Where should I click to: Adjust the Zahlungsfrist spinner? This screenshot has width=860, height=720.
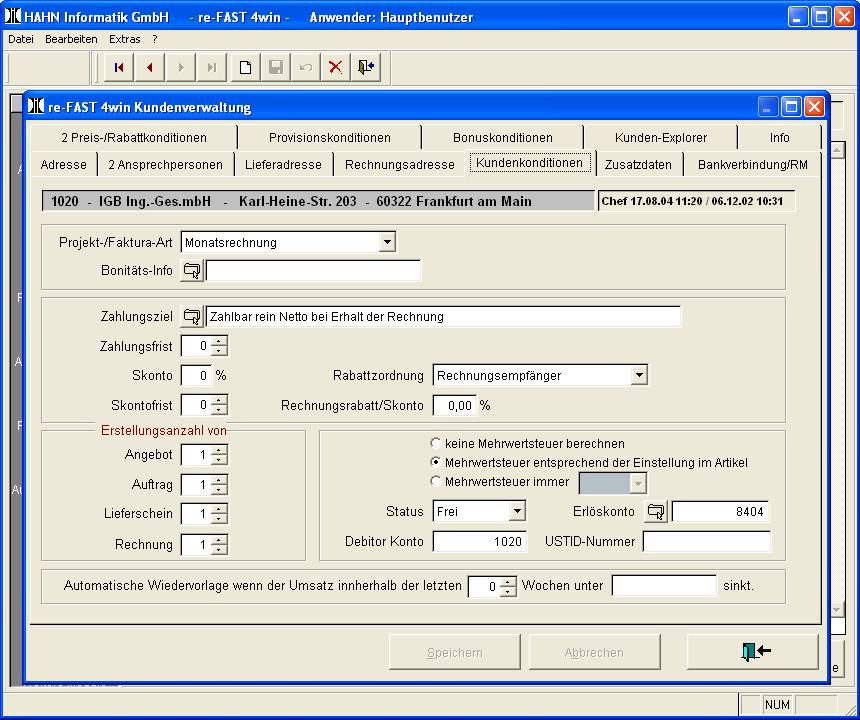coord(219,346)
